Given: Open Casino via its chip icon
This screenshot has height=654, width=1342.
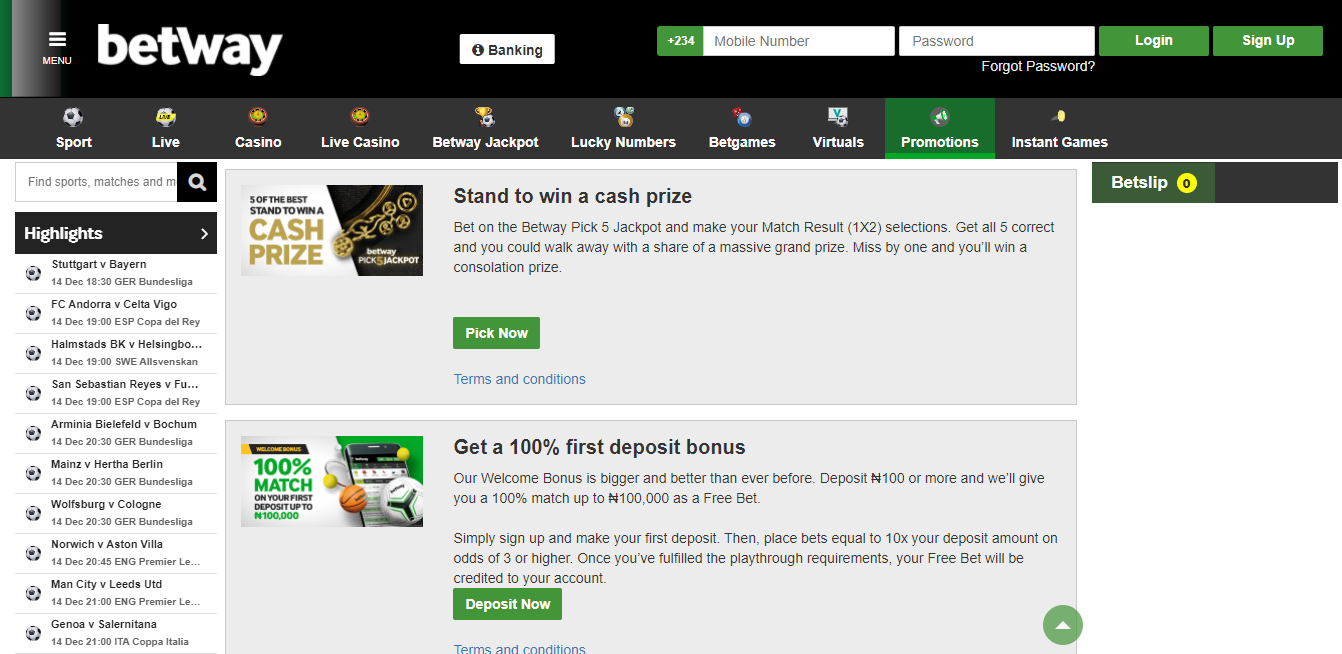Looking at the screenshot, I should [258, 117].
